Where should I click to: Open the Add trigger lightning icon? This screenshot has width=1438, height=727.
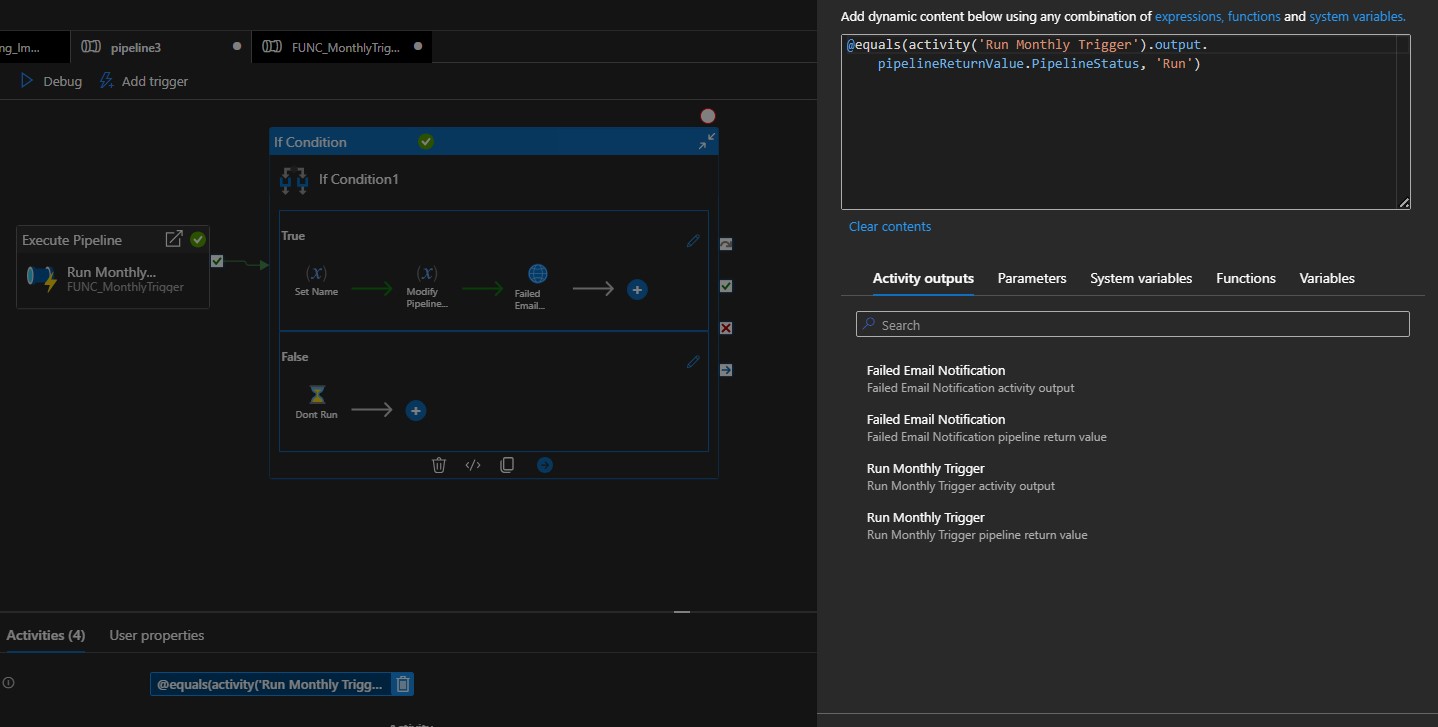[103, 81]
